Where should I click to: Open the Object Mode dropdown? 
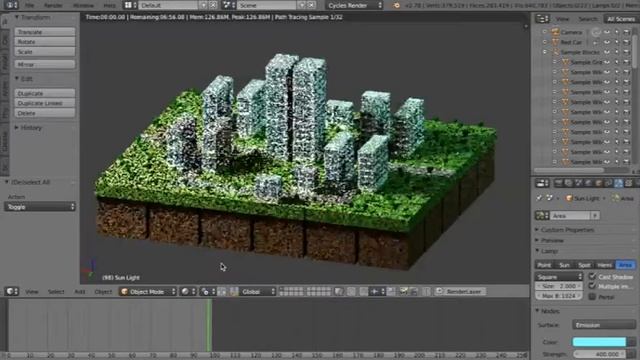click(x=148, y=291)
